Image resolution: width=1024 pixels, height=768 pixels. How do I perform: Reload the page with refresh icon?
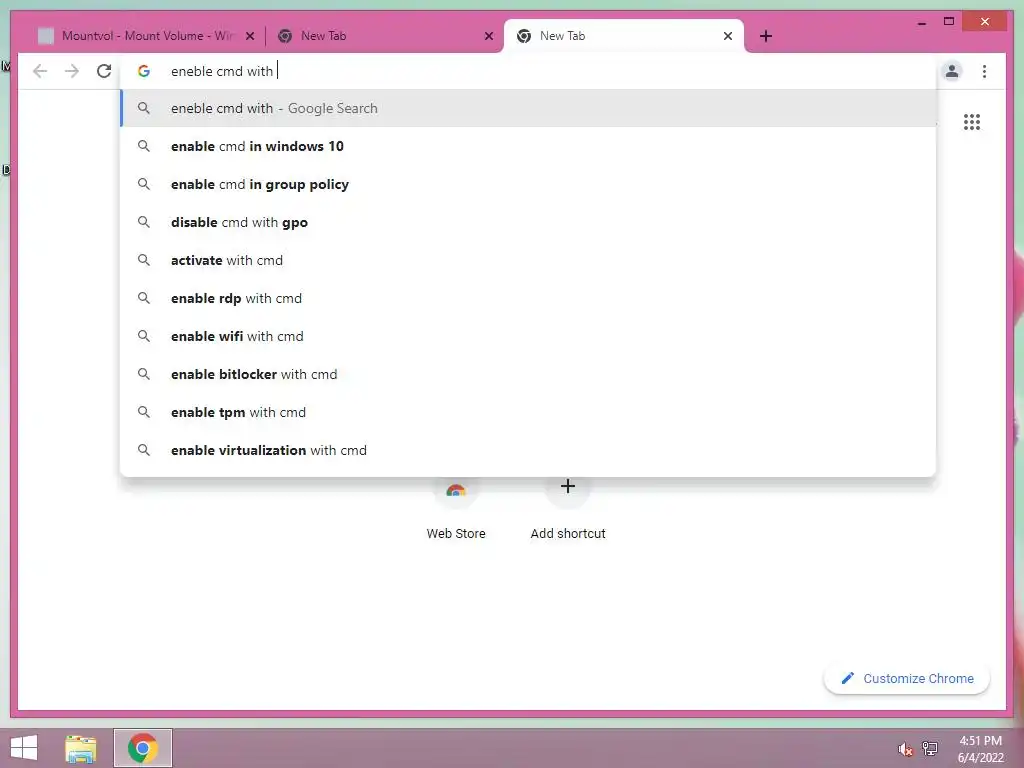pos(104,71)
